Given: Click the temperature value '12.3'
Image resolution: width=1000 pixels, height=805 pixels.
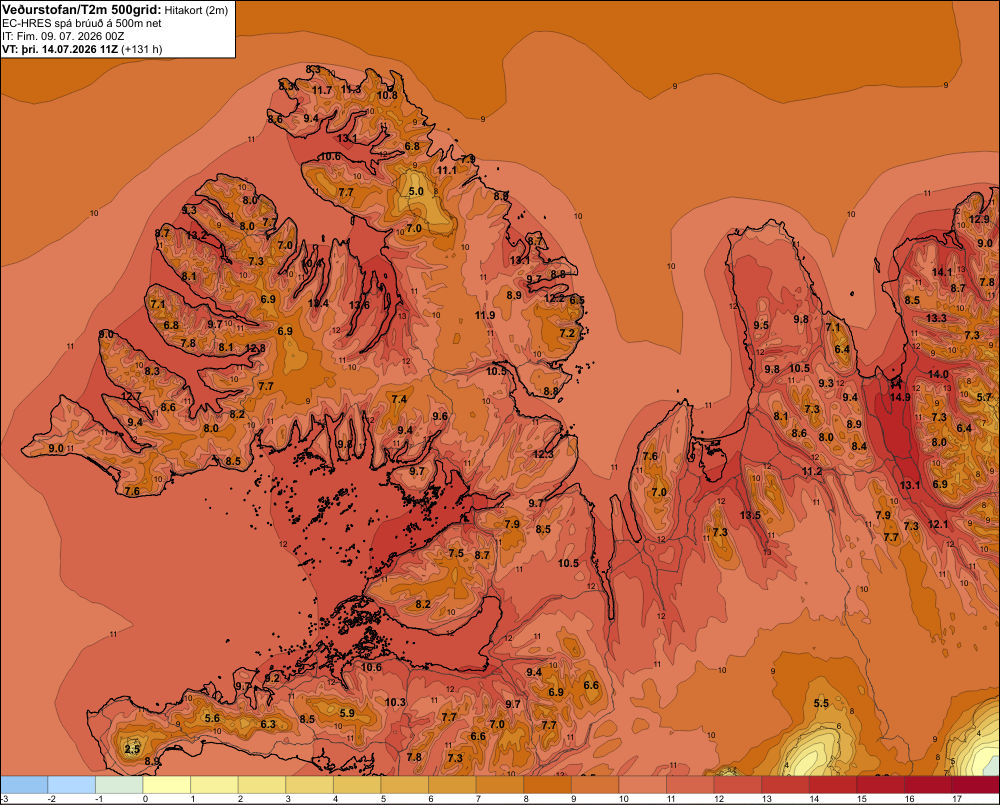Looking at the screenshot, I should (543, 454).
